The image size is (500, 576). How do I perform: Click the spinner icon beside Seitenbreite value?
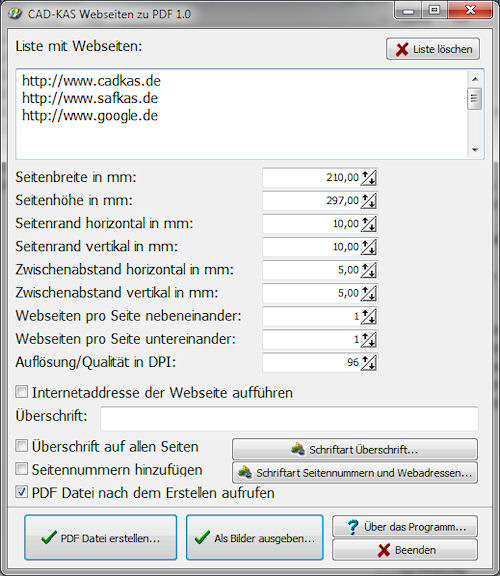click(x=368, y=178)
